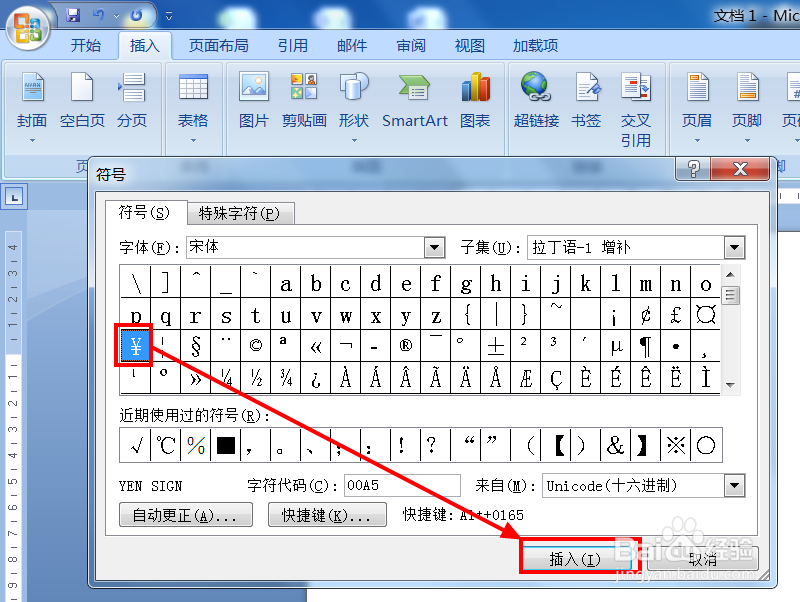Select the degree Celsius symbol

pyautogui.click(x=163, y=446)
